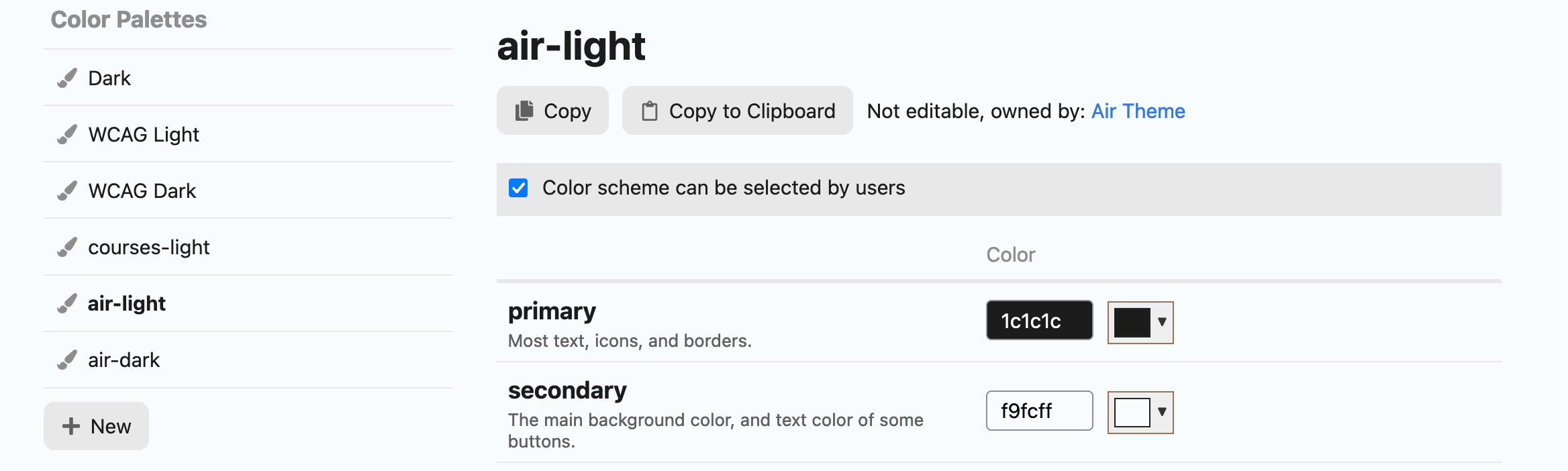The image size is (1568, 471).
Task: Select the WCAG Dark palette
Action: pos(142,191)
